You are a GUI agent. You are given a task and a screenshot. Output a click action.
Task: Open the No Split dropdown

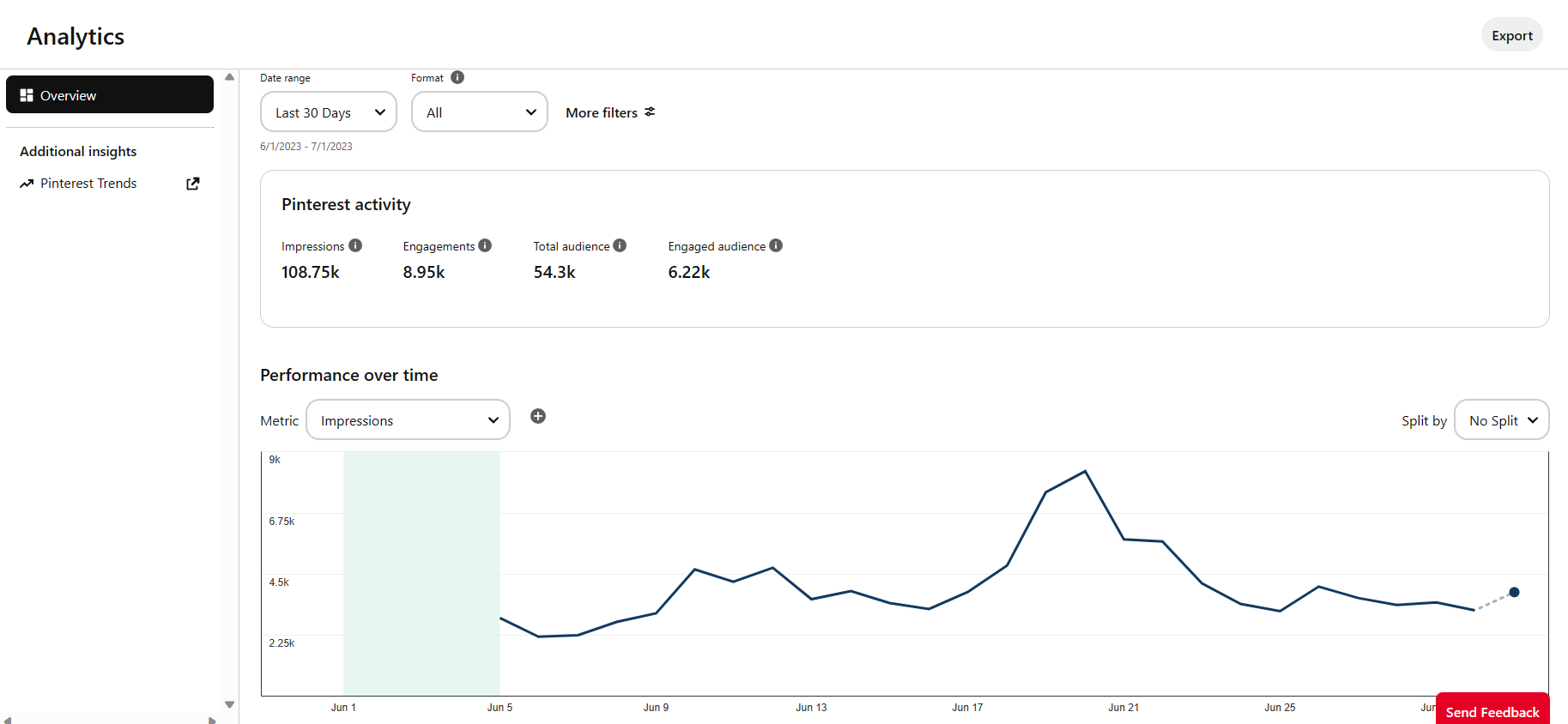[x=1501, y=420]
